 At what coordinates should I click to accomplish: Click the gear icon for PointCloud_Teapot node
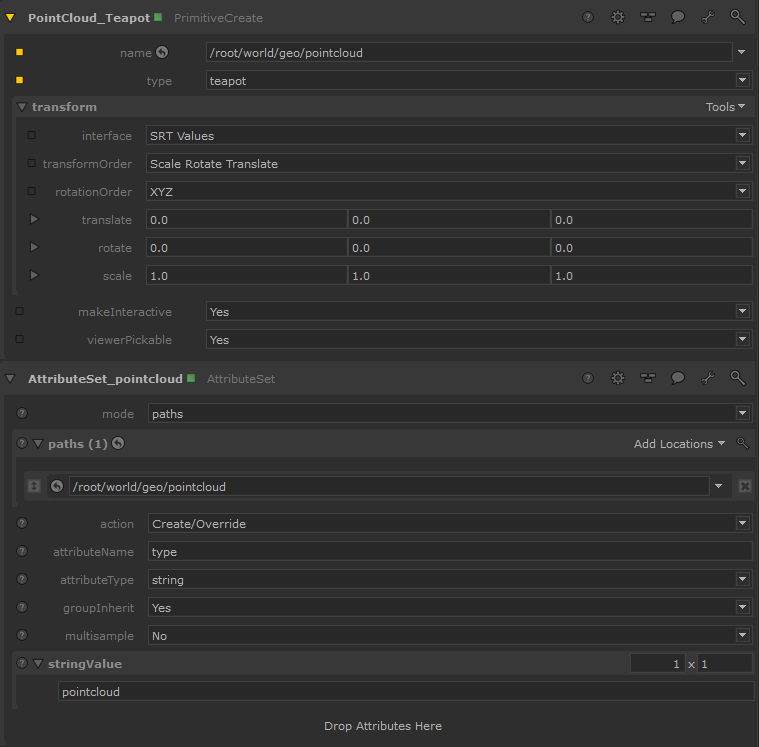pyautogui.click(x=618, y=17)
